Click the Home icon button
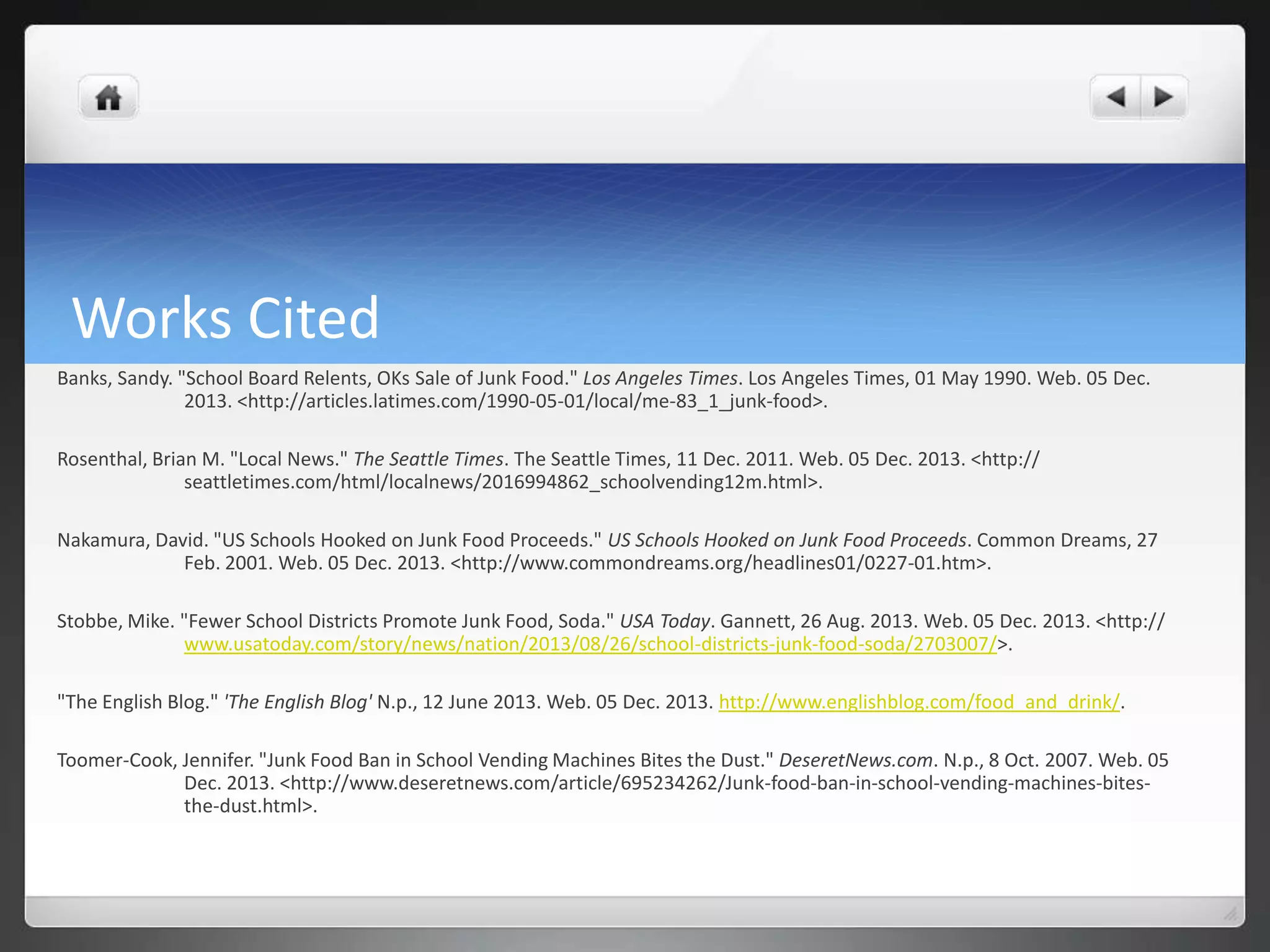Screen dimensions: 1270x952 click(109, 97)
